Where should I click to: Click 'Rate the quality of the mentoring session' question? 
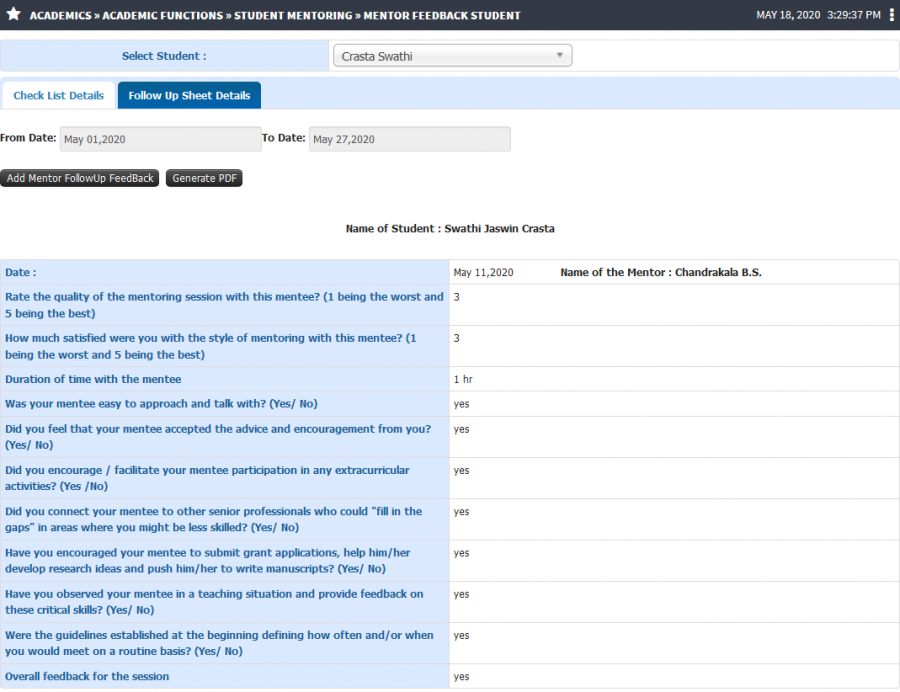[224, 305]
